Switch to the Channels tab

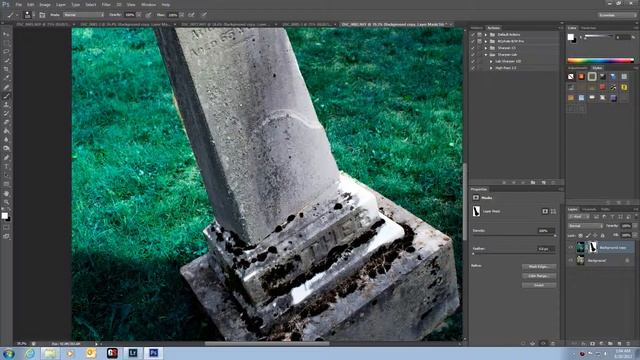pyautogui.click(x=589, y=209)
